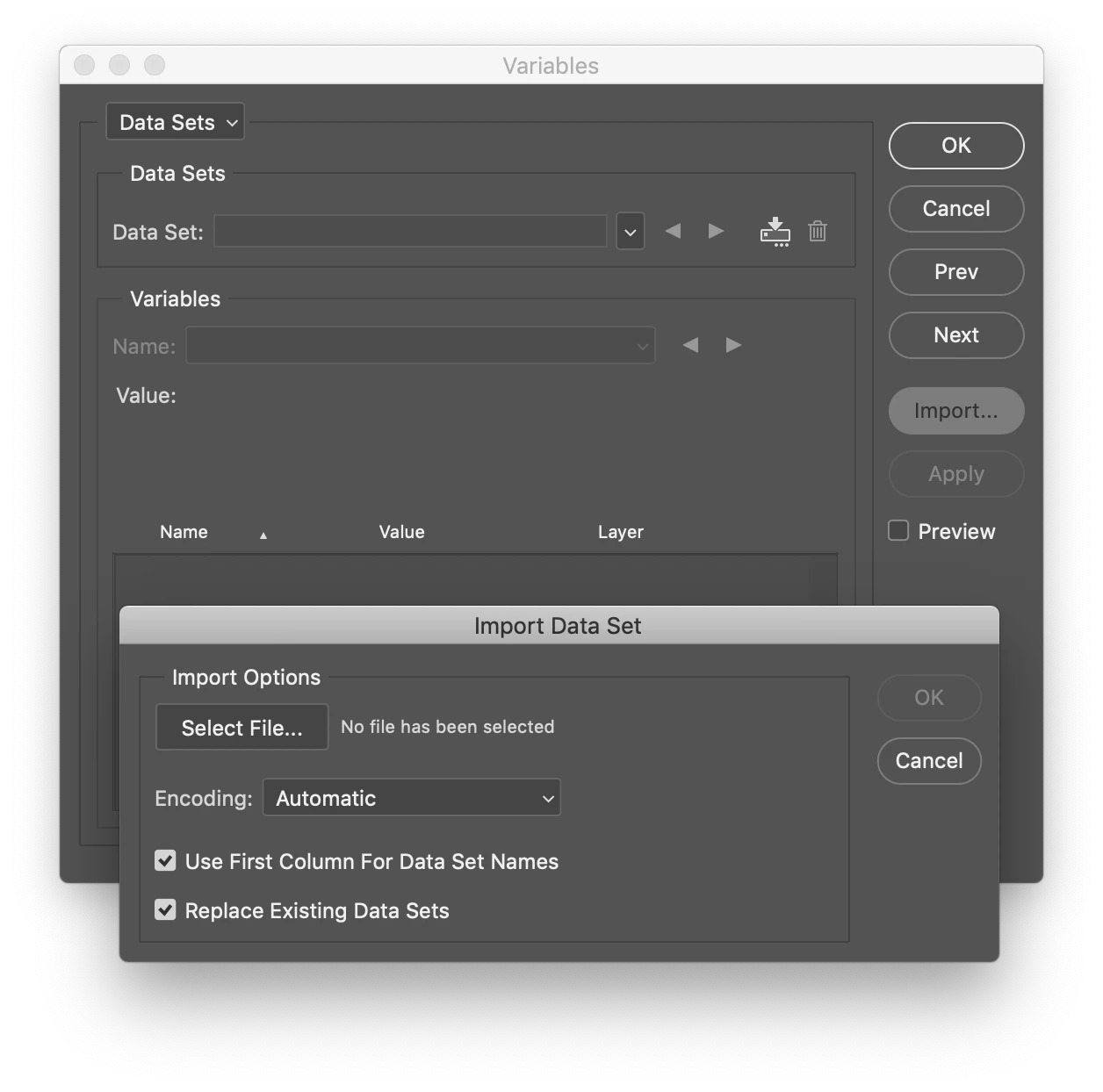
Task: Go to the previous data set arrow
Action: pyautogui.click(x=673, y=231)
